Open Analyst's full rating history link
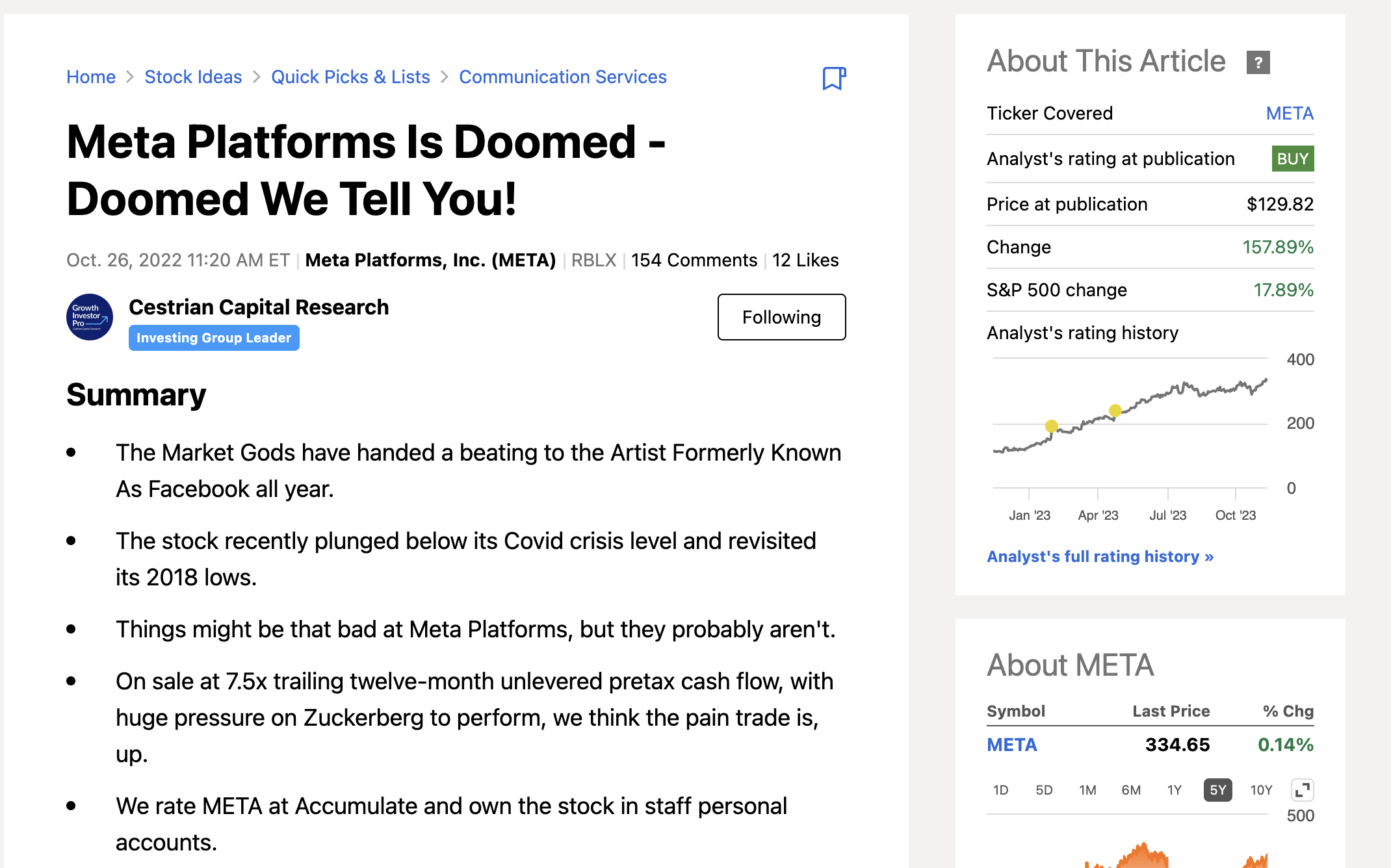Viewport: 1391px width, 868px height. pyautogui.click(x=1100, y=557)
